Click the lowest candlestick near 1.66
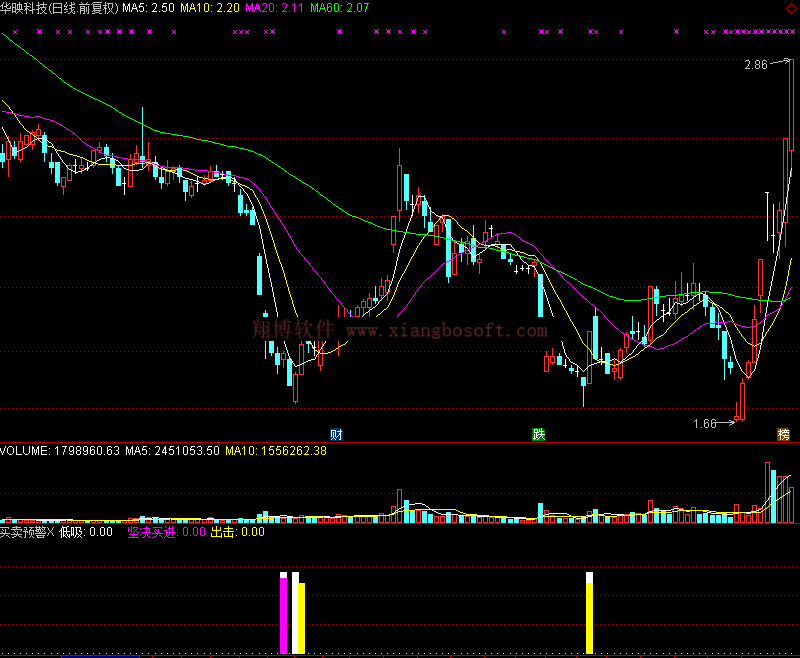Image resolution: width=800 pixels, height=658 pixels. click(x=736, y=411)
